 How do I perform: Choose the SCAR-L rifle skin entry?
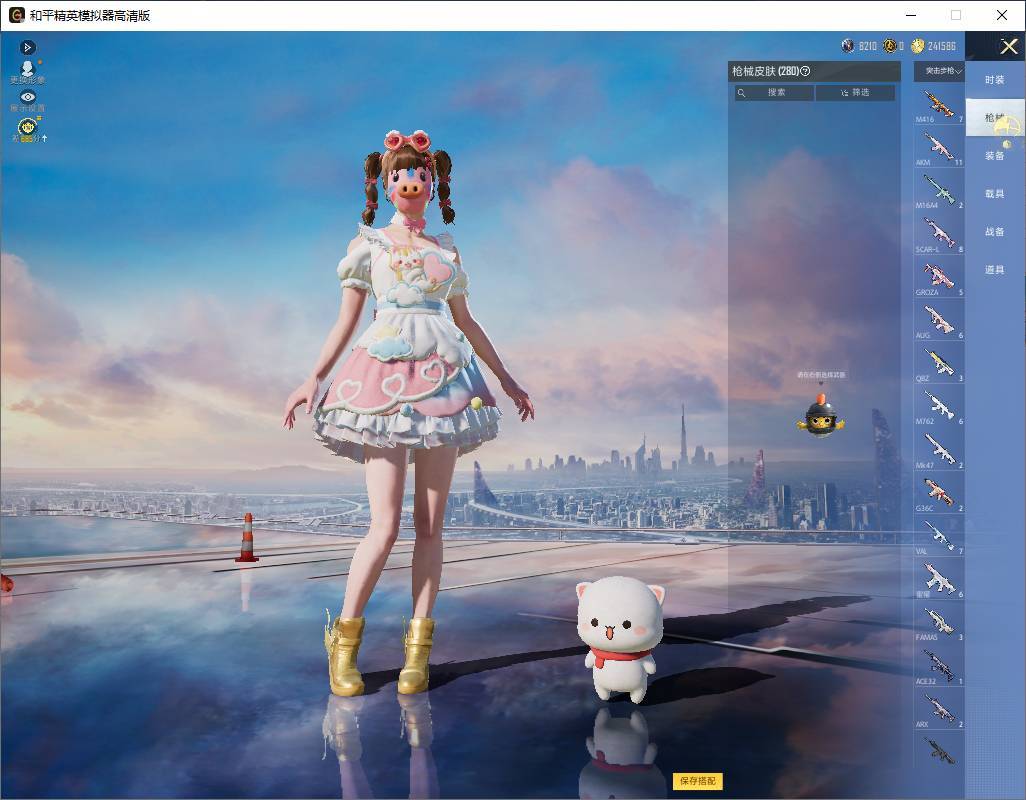(939, 234)
